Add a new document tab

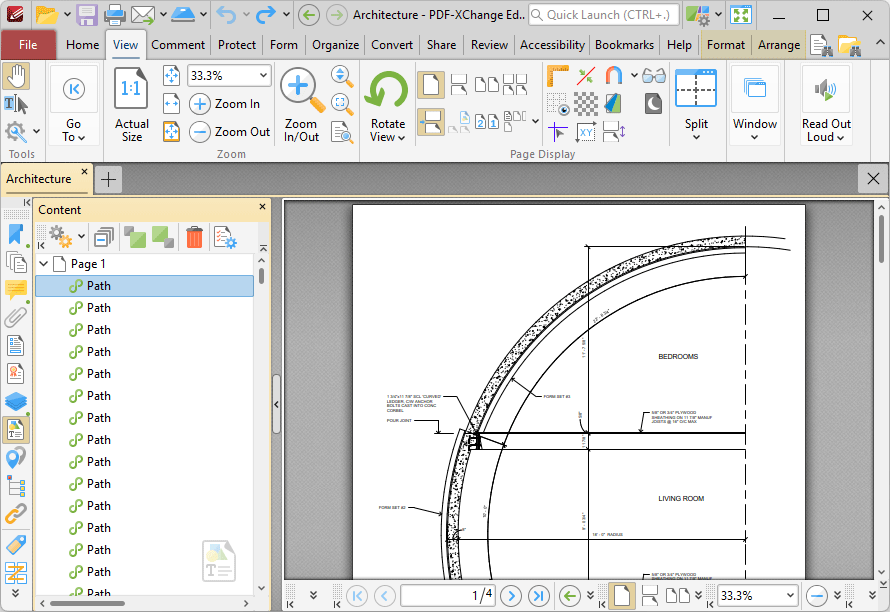[x=108, y=180]
